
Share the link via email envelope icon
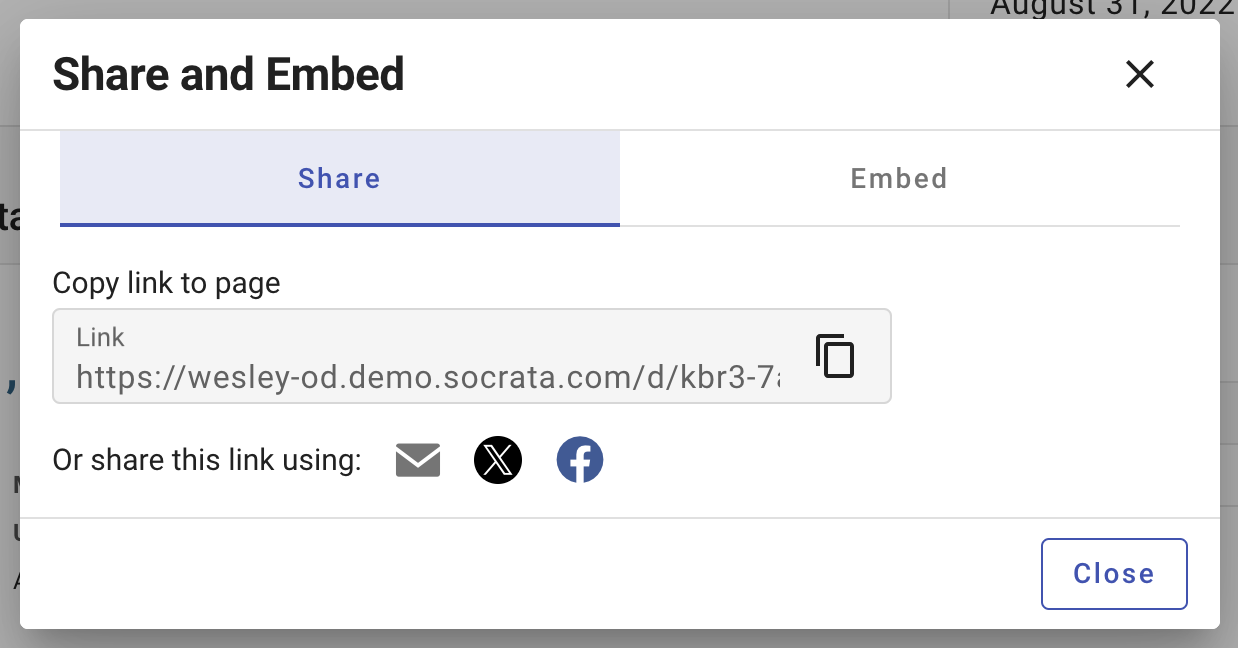pos(418,461)
